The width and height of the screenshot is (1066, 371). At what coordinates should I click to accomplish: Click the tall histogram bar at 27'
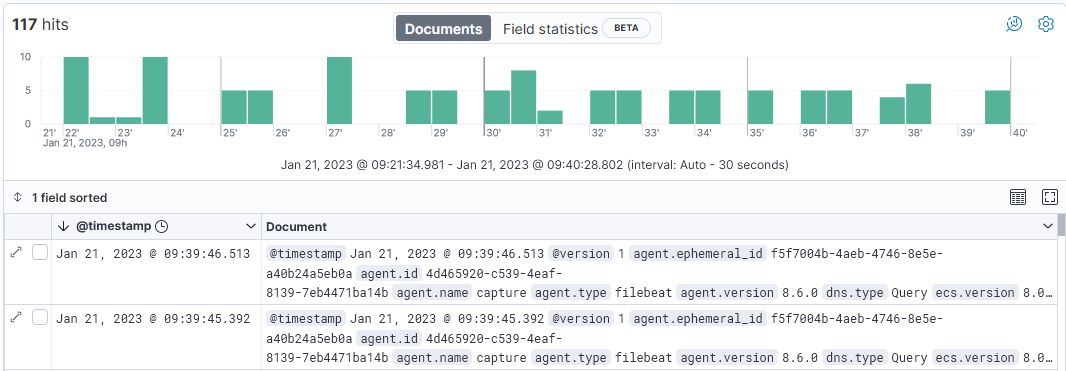(x=339, y=90)
